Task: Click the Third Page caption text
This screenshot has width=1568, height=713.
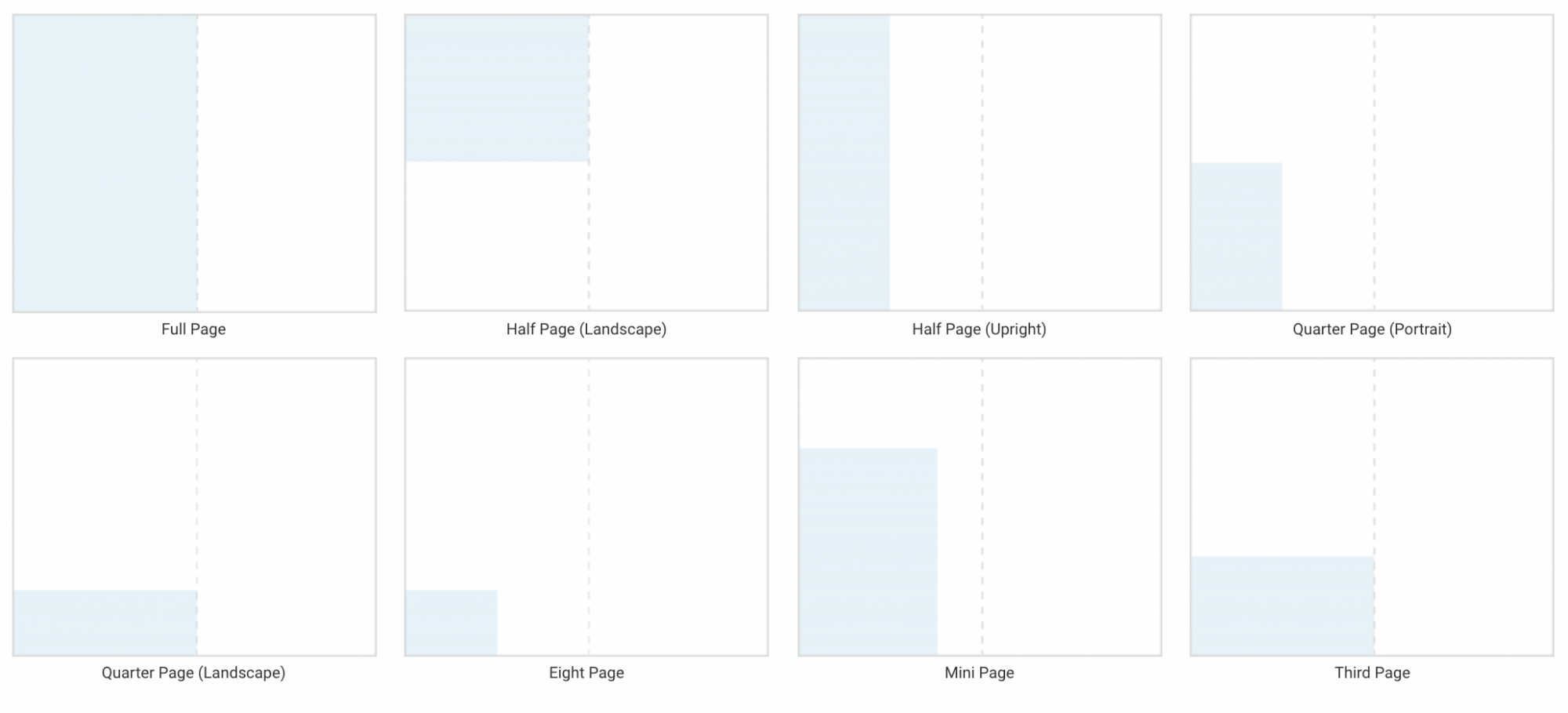Action: [x=1372, y=673]
